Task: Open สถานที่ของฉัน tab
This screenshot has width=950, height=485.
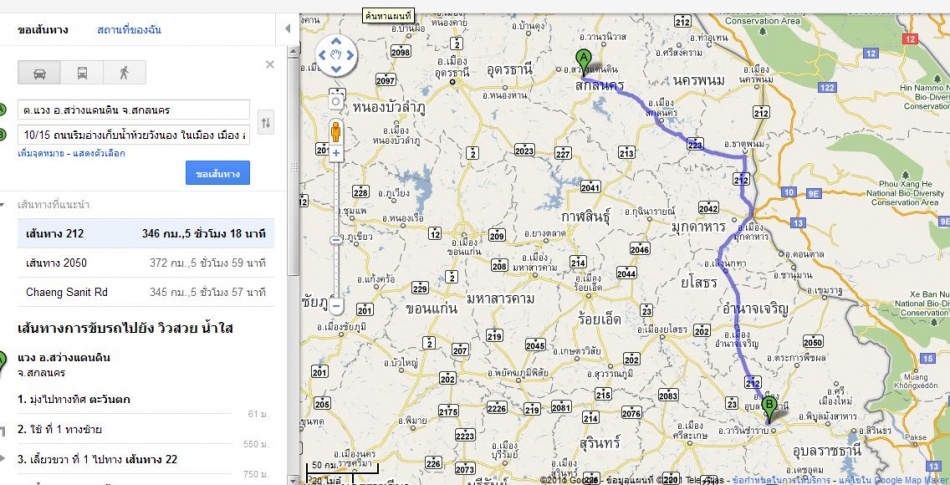Action: tap(129, 30)
